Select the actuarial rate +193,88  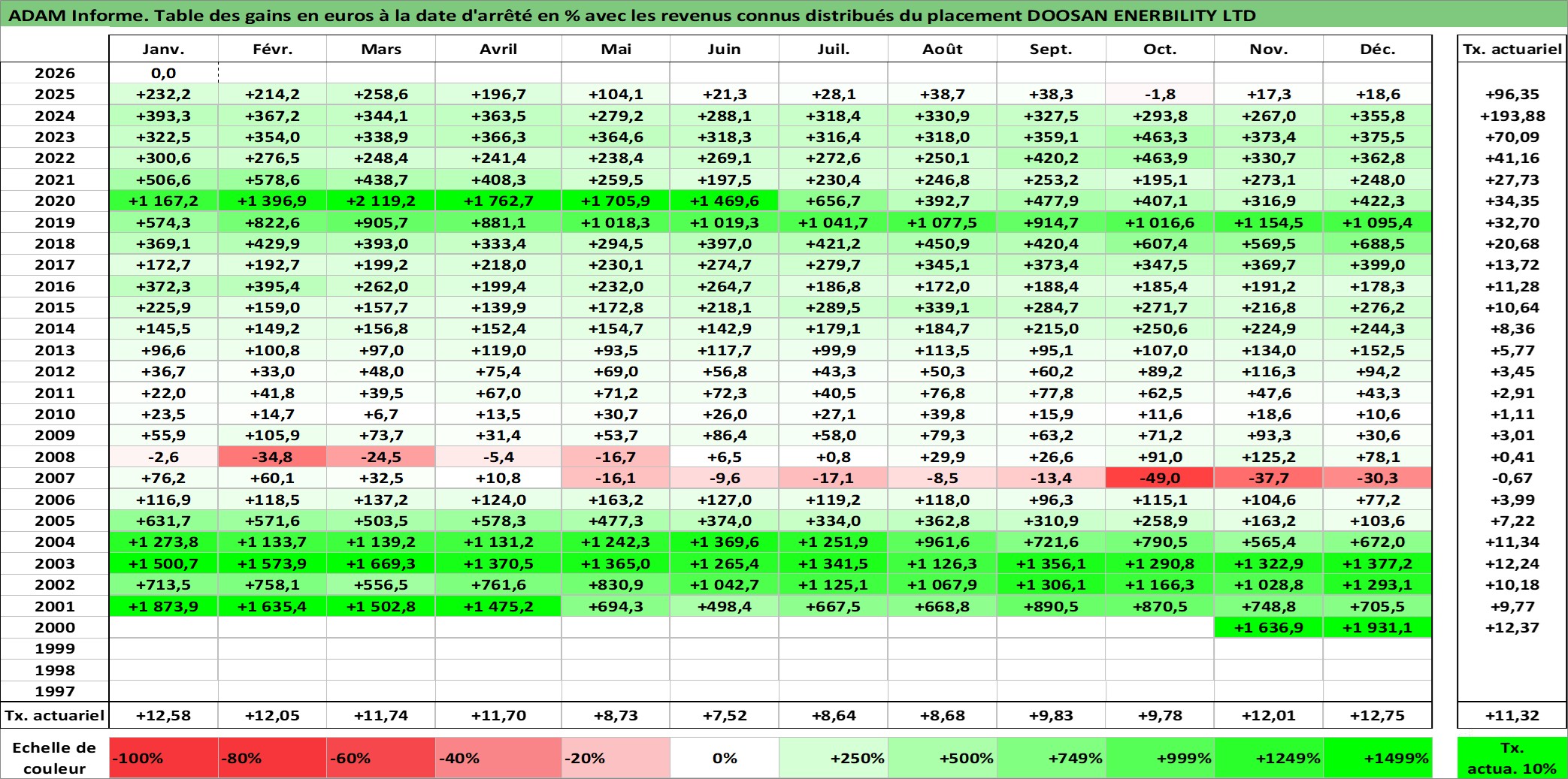(x=1512, y=116)
